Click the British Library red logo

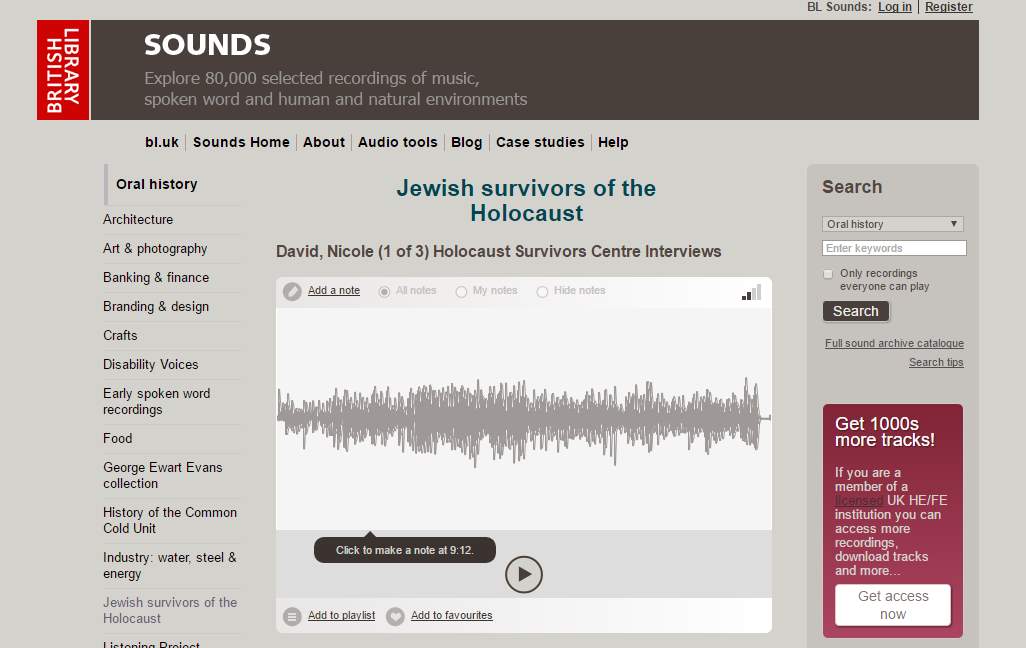[x=63, y=70]
